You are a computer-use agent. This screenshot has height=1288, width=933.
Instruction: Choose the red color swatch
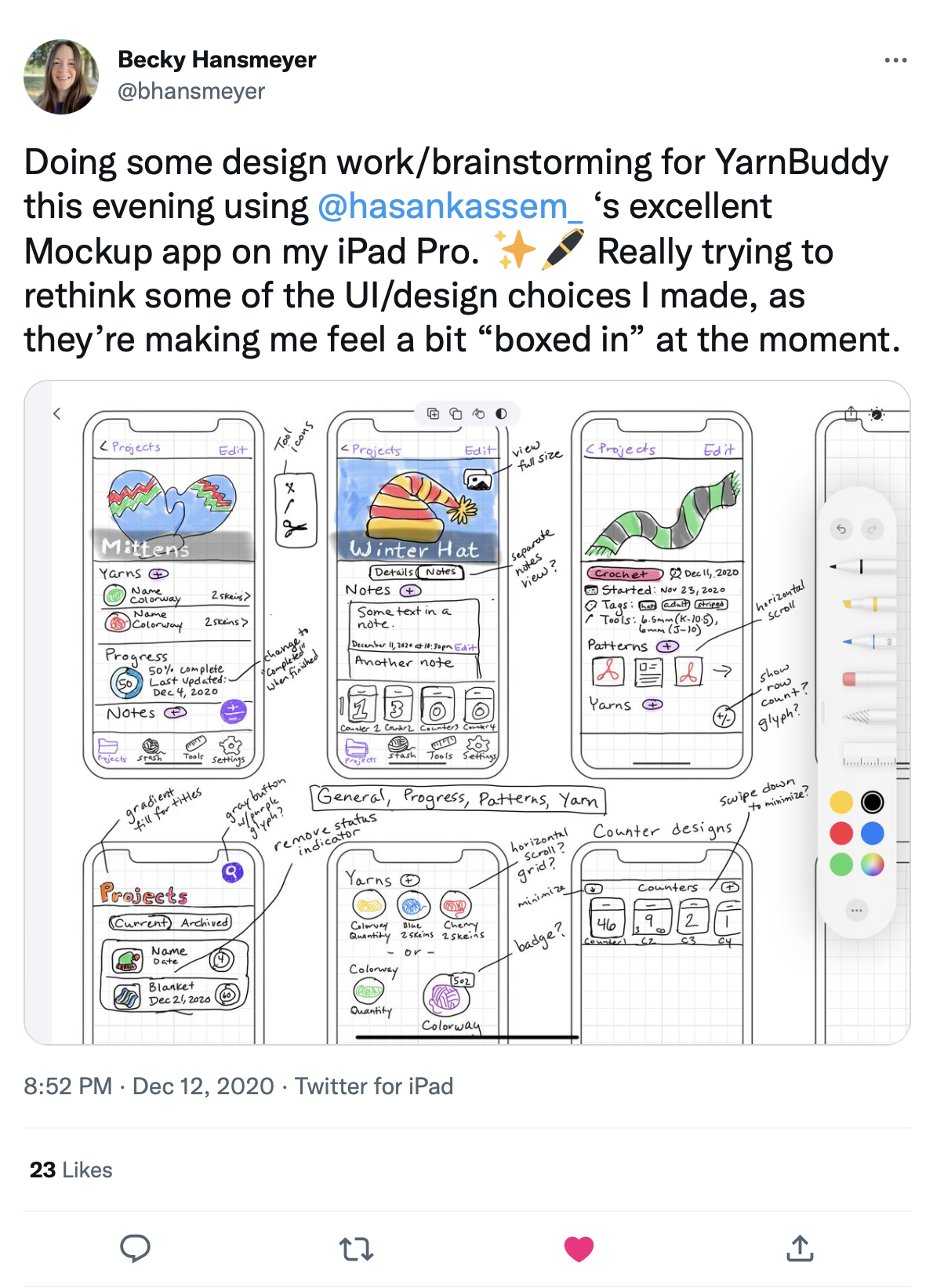841,833
